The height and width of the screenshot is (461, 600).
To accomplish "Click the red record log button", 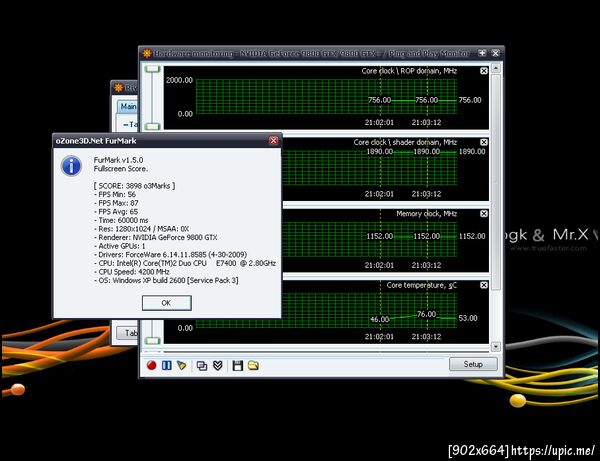I will click(152, 365).
